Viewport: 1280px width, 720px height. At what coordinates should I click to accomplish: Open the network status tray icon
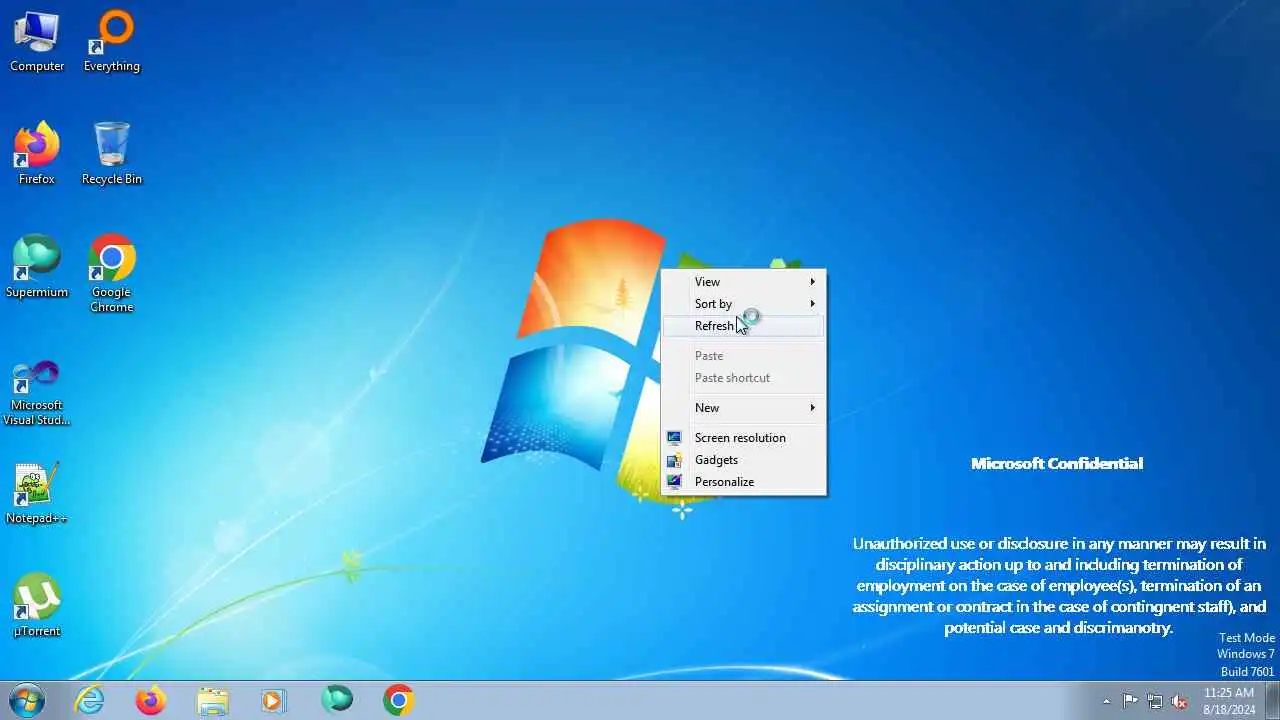1155,701
